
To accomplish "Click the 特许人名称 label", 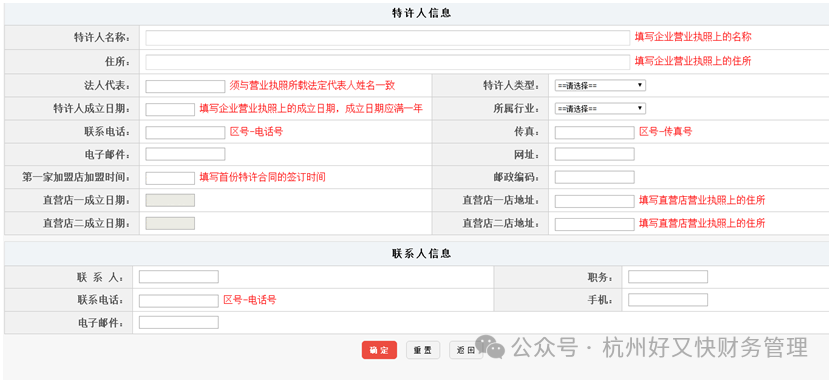I will pos(102,38).
